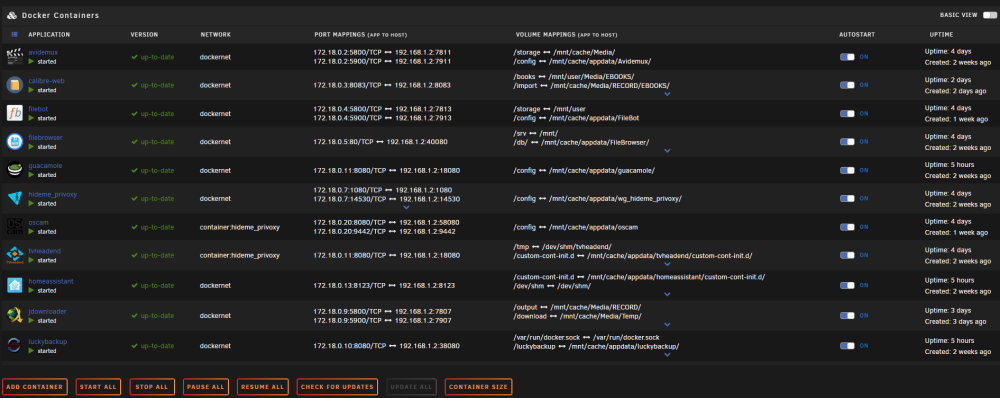Expand homeassistant volume mappings chevron
The image size is (1000, 398).
(667, 294)
